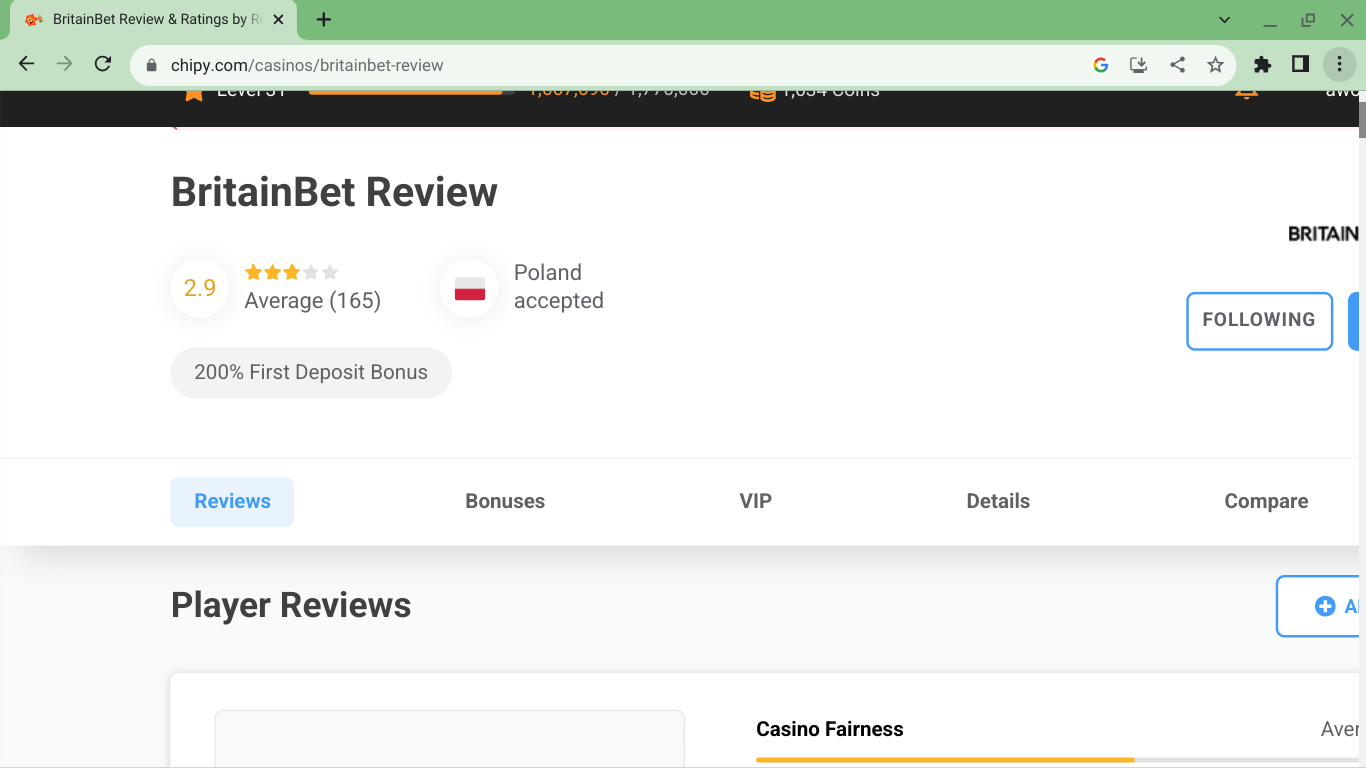This screenshot has width=1366, height=768.
Task: Open the VIP tab
Action: 755,501
